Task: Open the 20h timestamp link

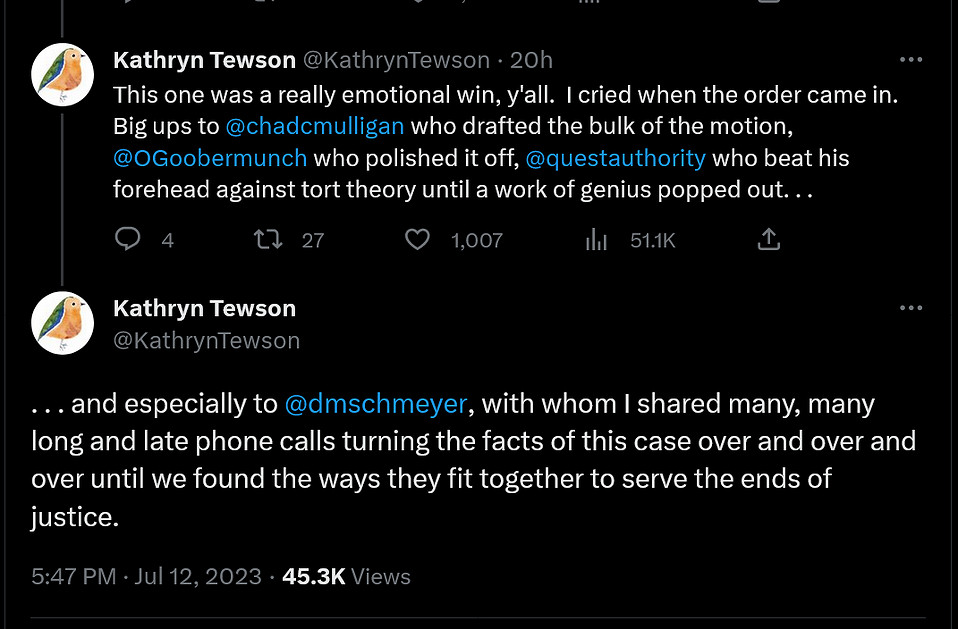Action: (x=531, y=60)
